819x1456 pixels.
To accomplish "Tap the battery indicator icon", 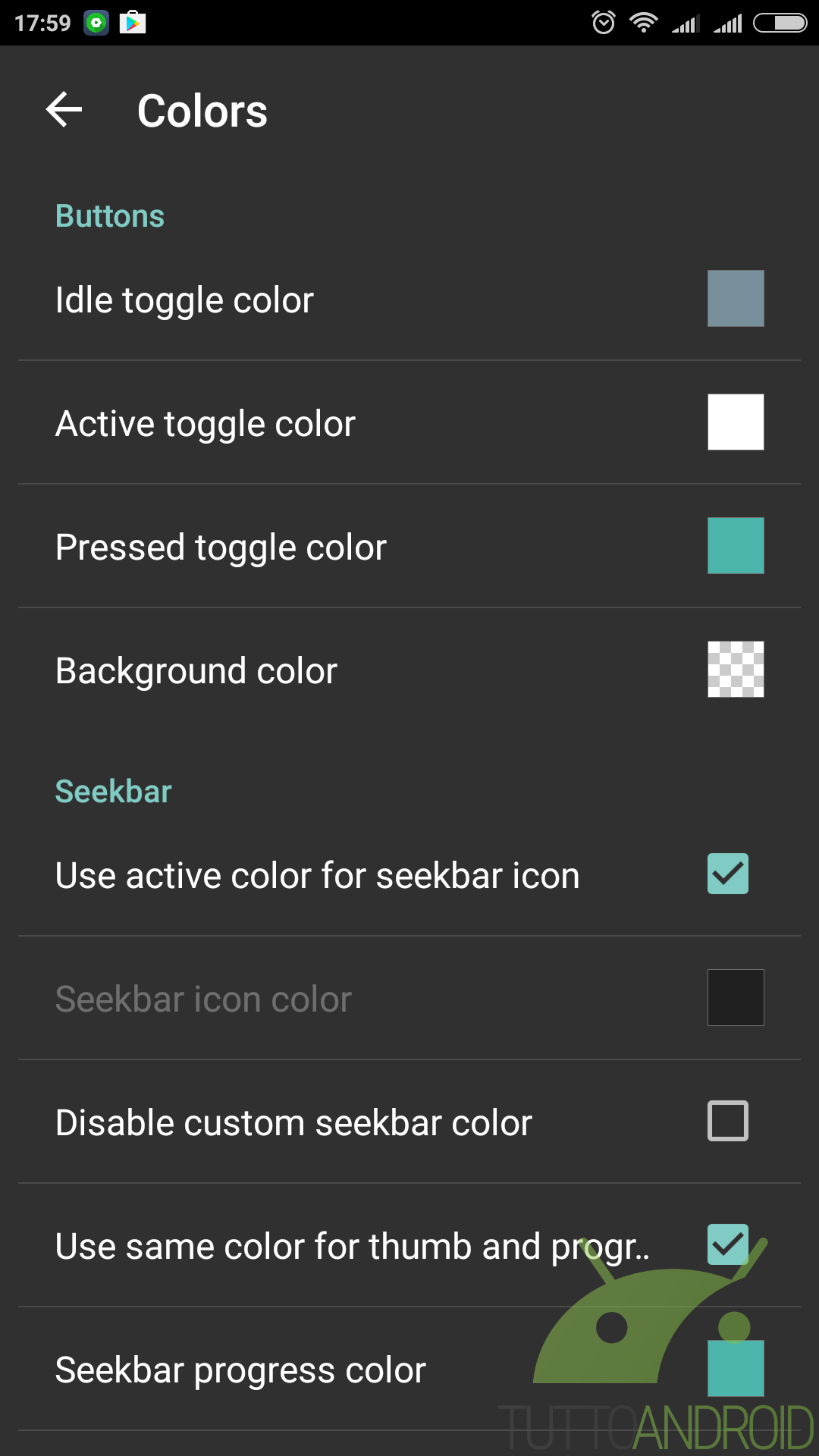I will pyautogui.click(x=780, y=24).
